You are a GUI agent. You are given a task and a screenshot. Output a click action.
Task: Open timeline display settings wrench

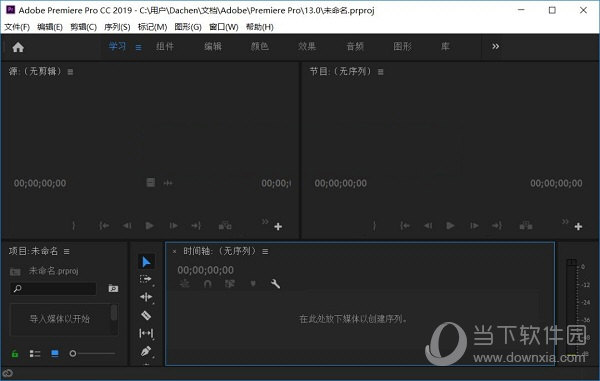275,284
